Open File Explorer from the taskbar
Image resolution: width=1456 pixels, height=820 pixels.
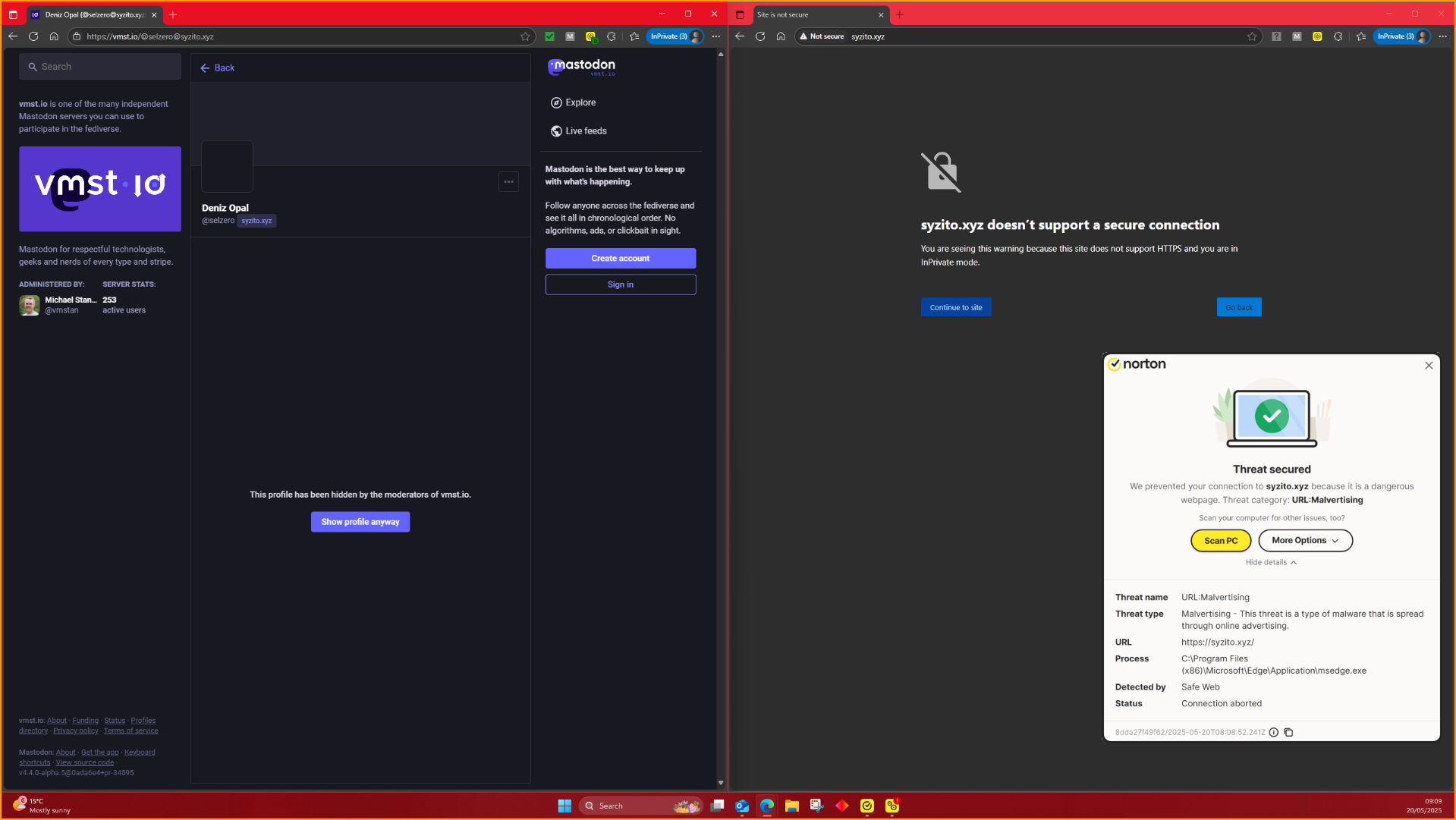792,806
